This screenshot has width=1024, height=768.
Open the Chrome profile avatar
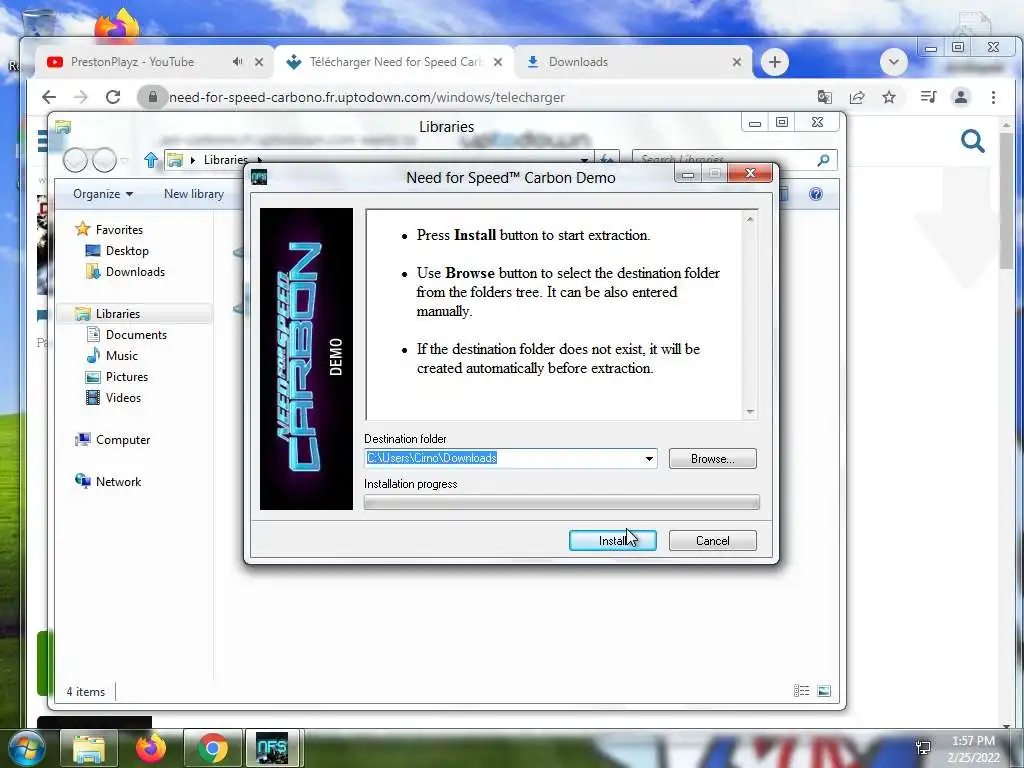point(961,97)
